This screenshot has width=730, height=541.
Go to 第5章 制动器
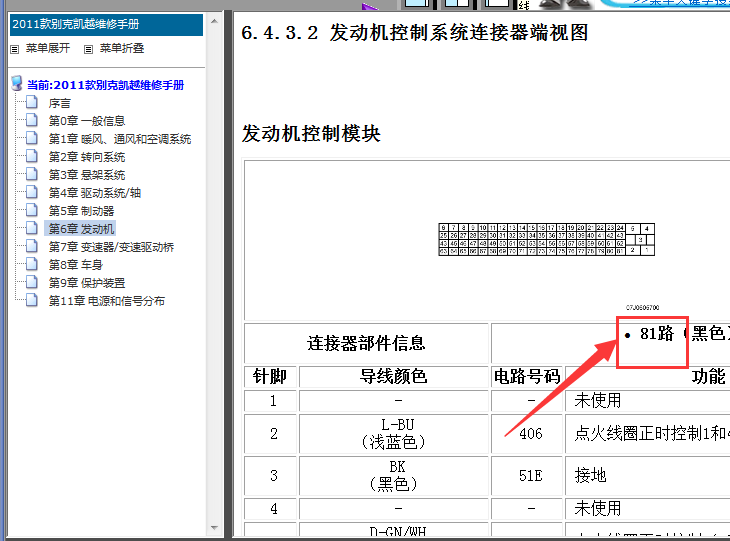tap(81, 211)
